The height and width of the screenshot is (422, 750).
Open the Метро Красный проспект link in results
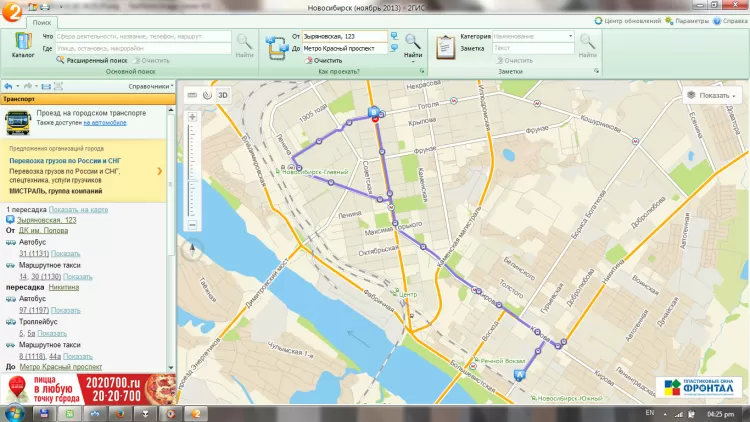[x=61, y=366]
